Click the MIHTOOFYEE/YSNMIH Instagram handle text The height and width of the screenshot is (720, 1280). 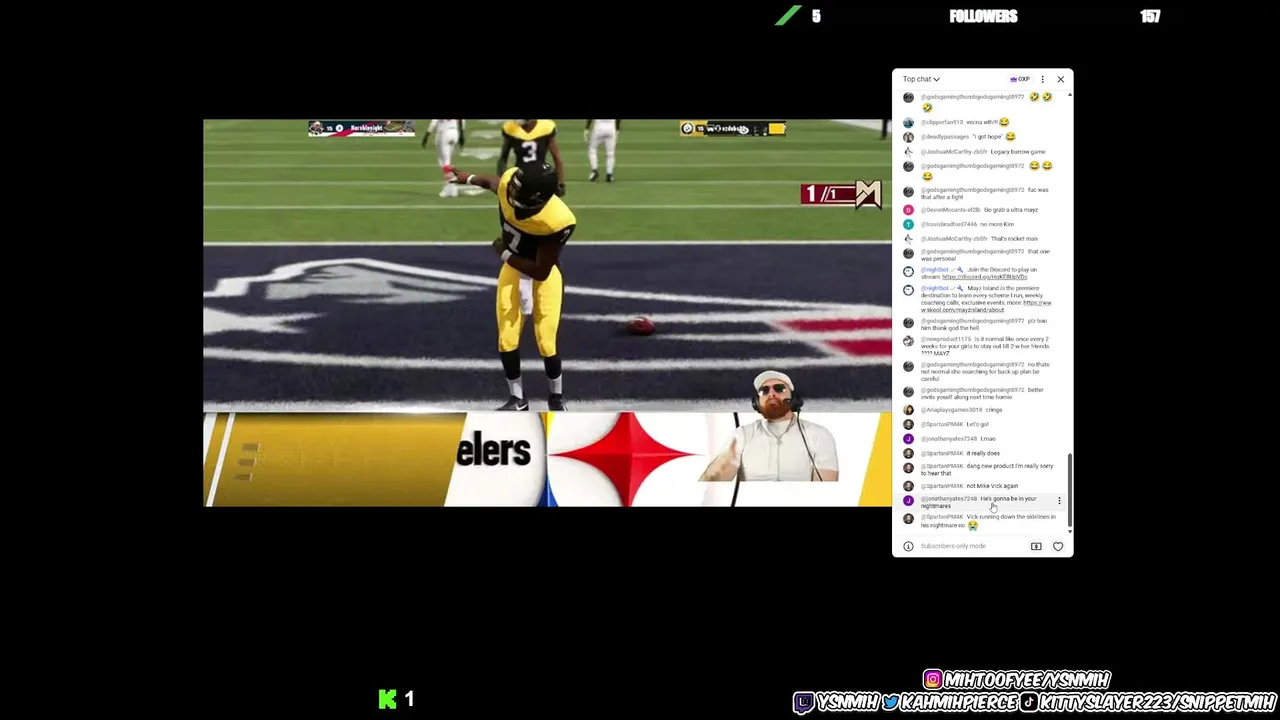pyautogui.click(x=1027, y=680)
